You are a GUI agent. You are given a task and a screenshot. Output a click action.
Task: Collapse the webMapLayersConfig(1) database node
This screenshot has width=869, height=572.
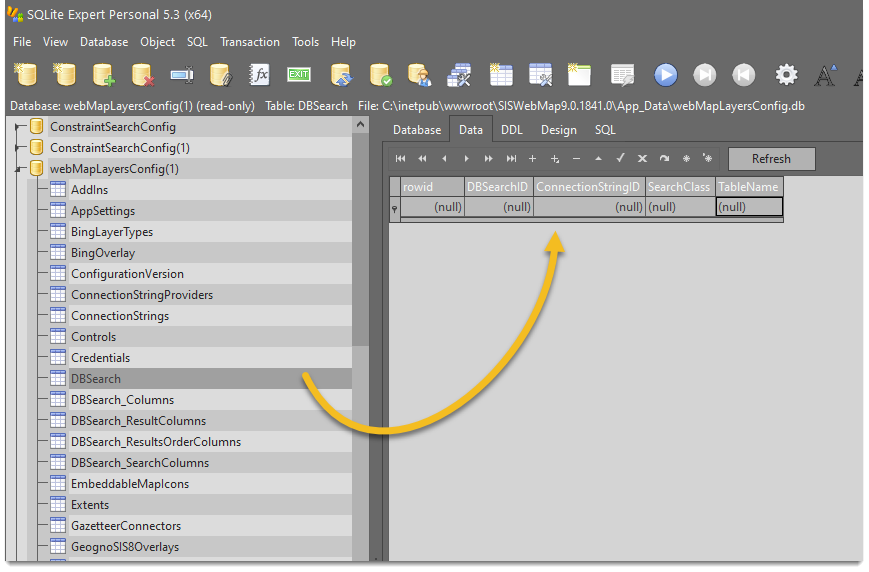(18, 169)
